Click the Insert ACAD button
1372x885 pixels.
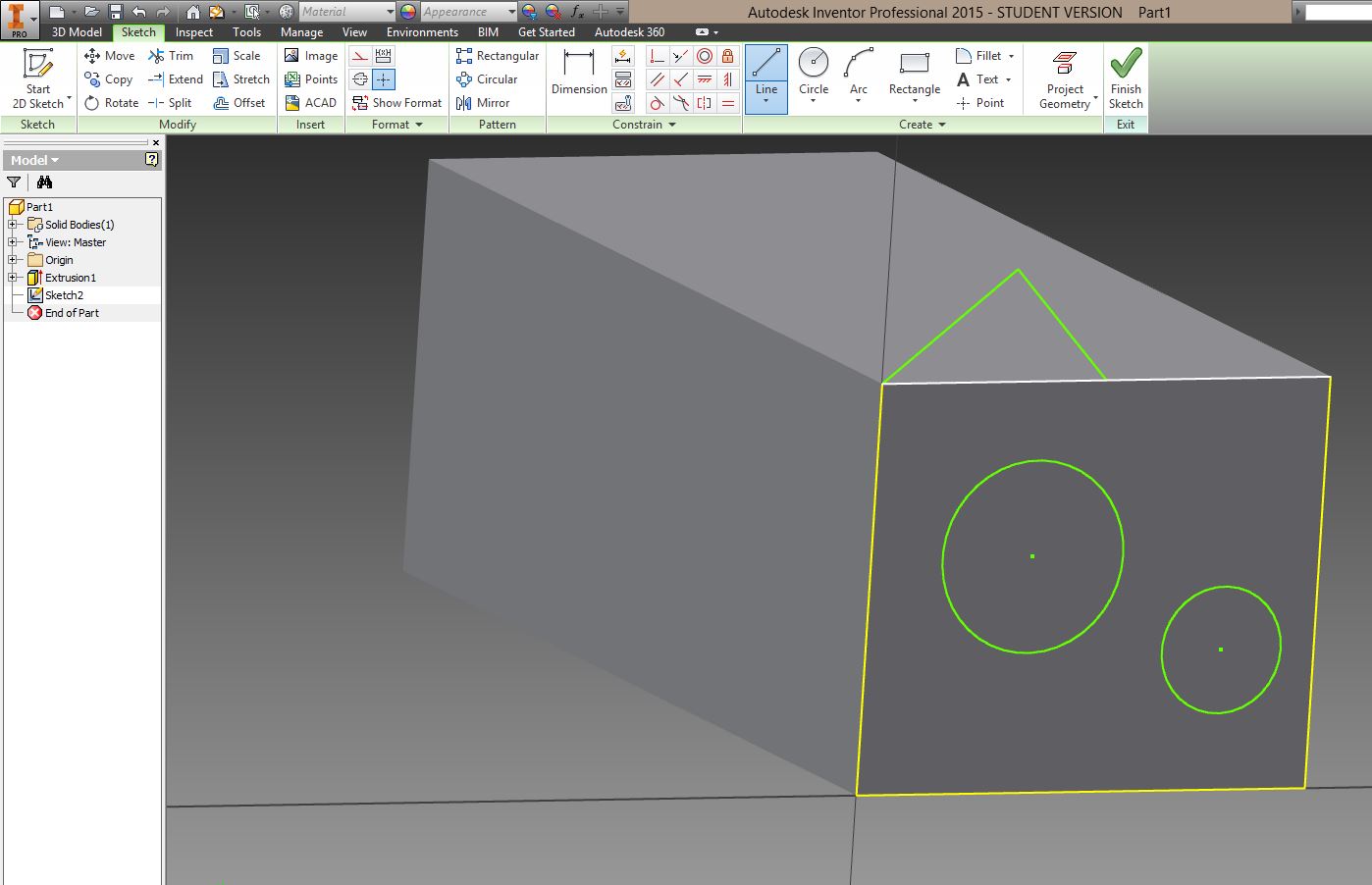[310, 103]
